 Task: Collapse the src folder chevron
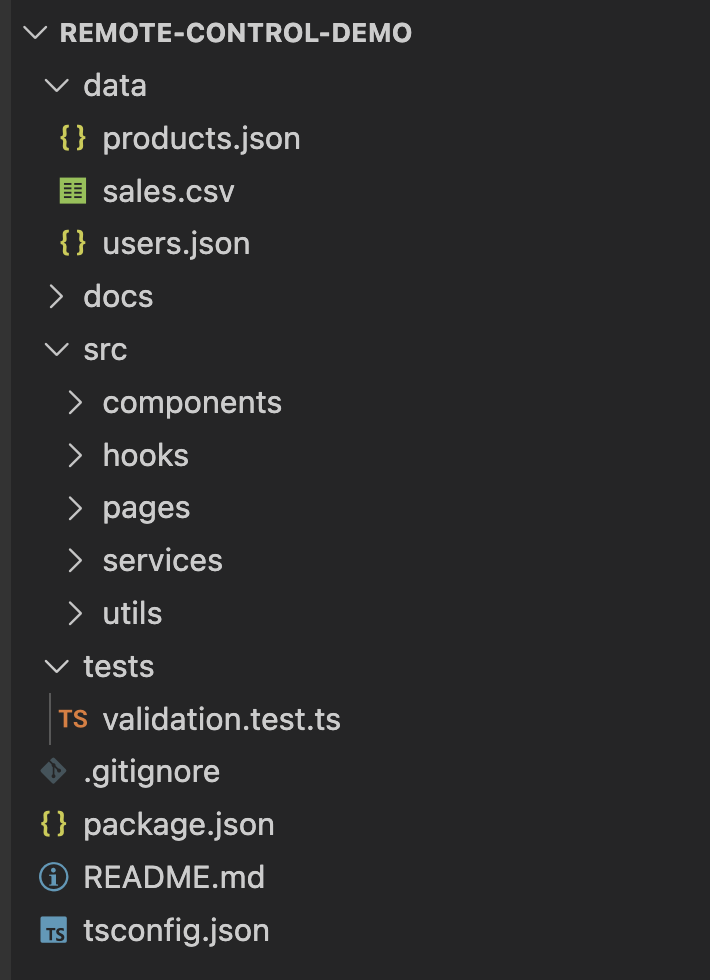[56, 350]
